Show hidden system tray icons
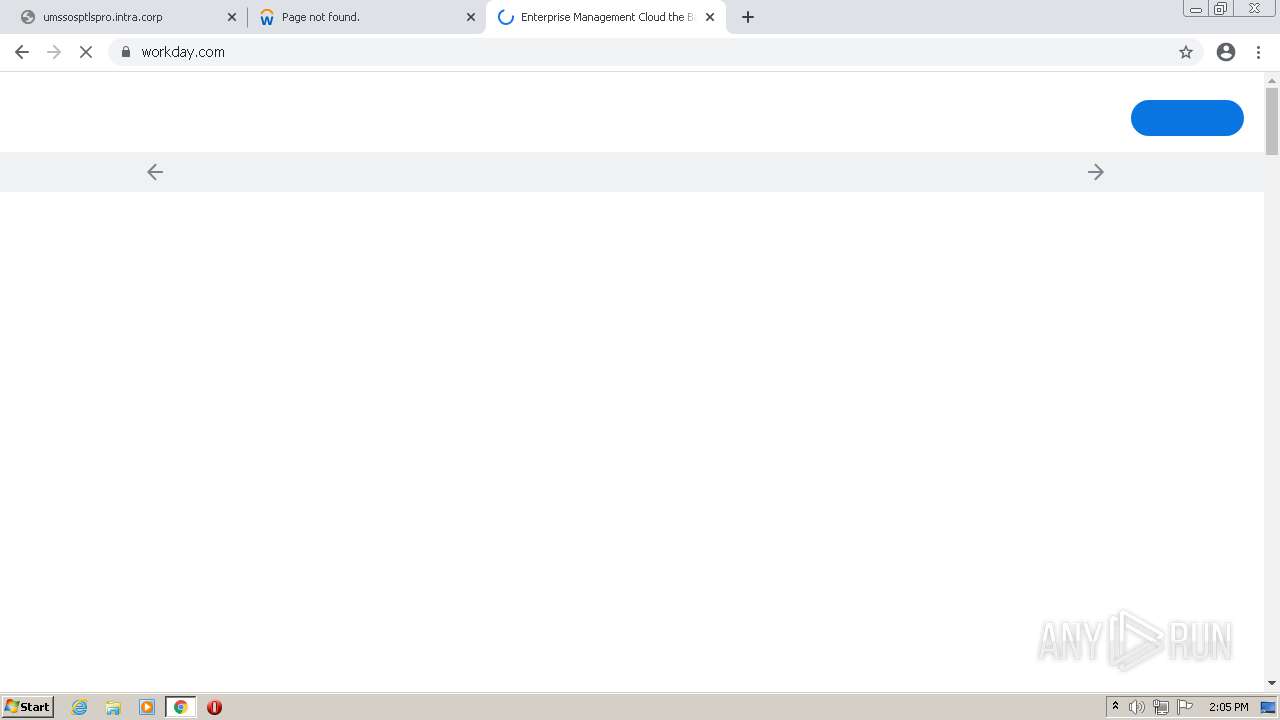The height and width of the screenshot is (720, 1280). click(1115, 707)
